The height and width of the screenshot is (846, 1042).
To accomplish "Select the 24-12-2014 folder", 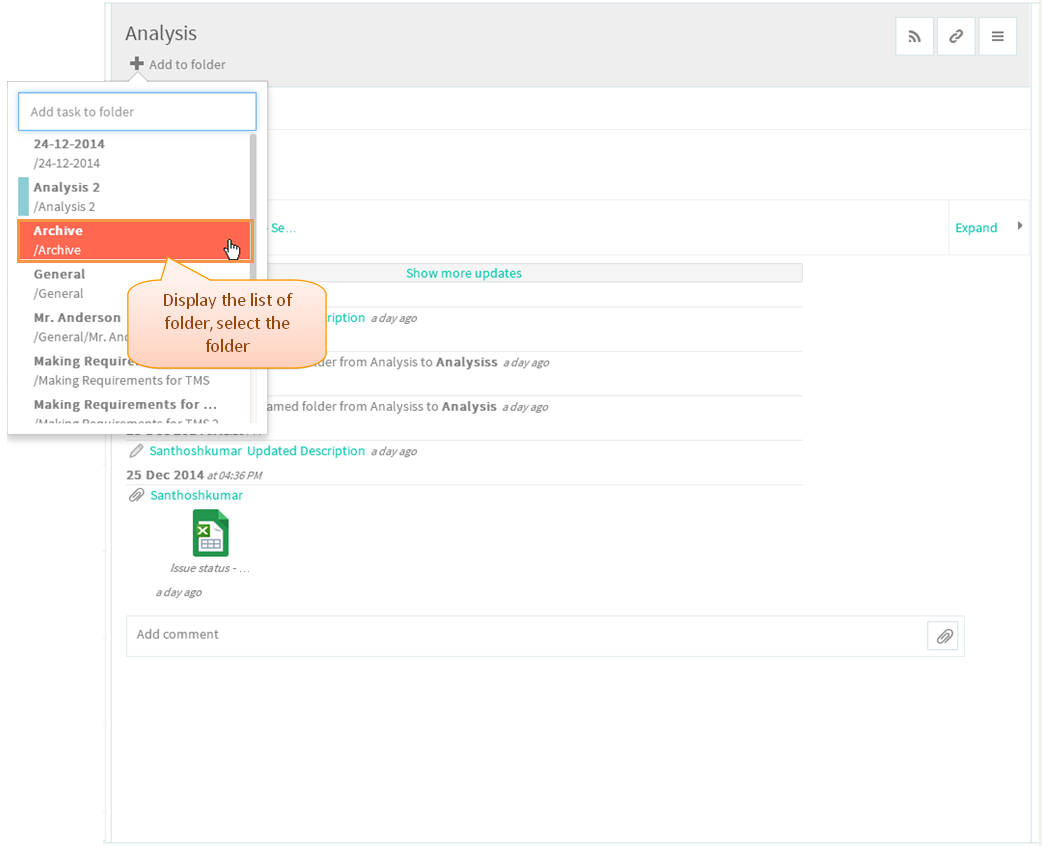I will 134,154.
